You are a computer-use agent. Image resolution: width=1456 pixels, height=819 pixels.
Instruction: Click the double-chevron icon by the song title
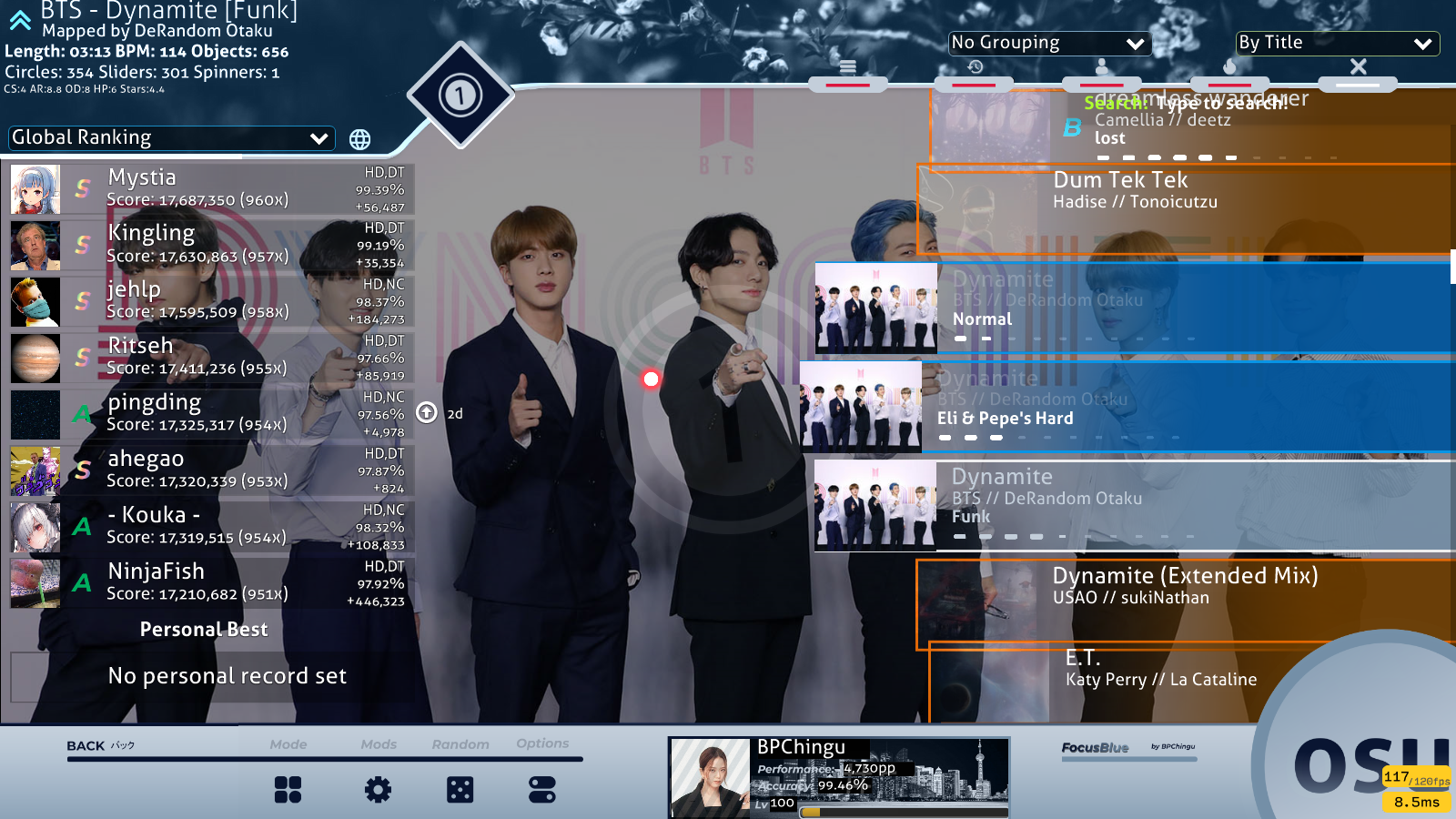20,20
